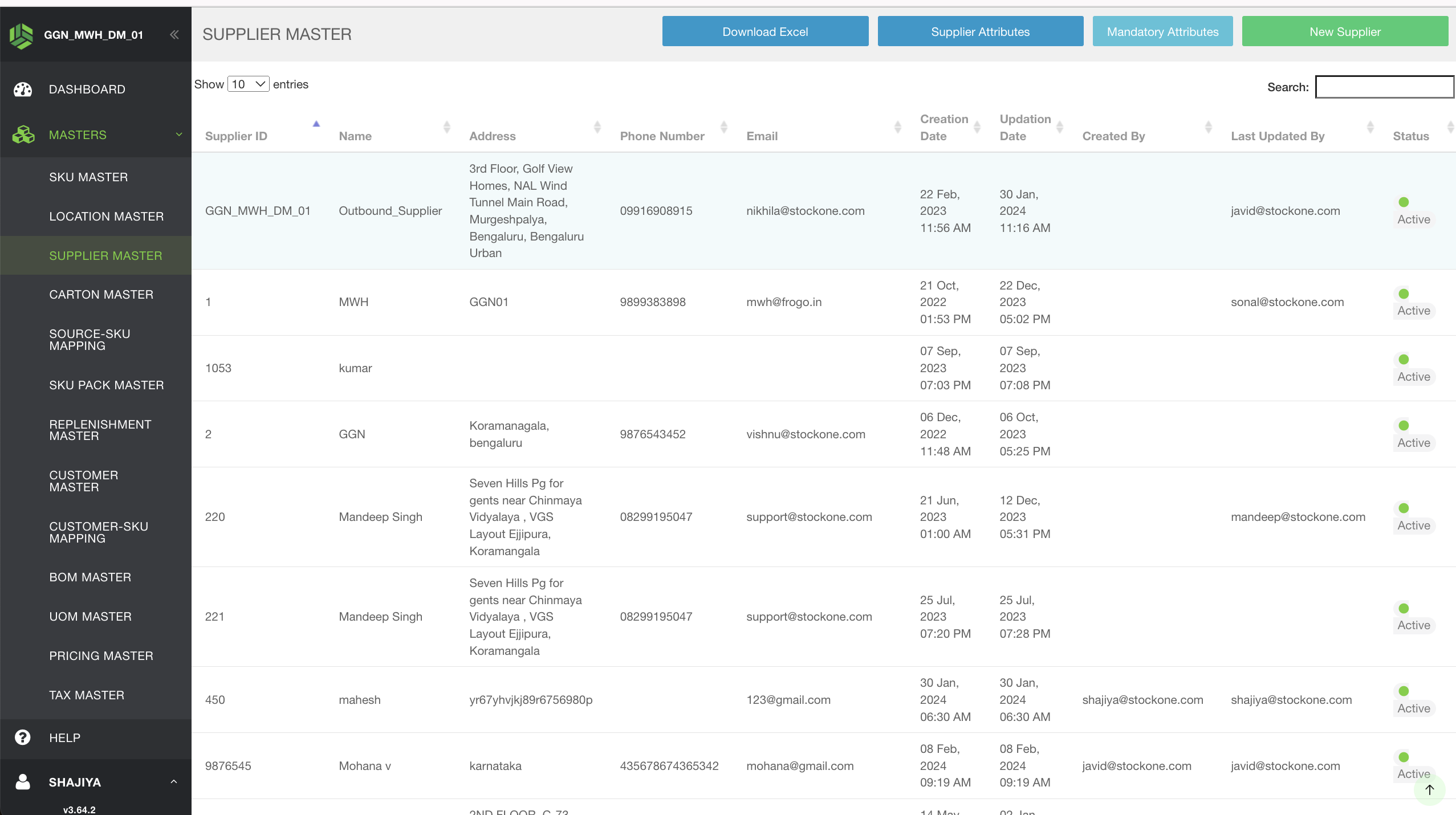Click the Shajiya user profile icon
The width and height of the screenshot is (1456, 815).
click(23, 782)
